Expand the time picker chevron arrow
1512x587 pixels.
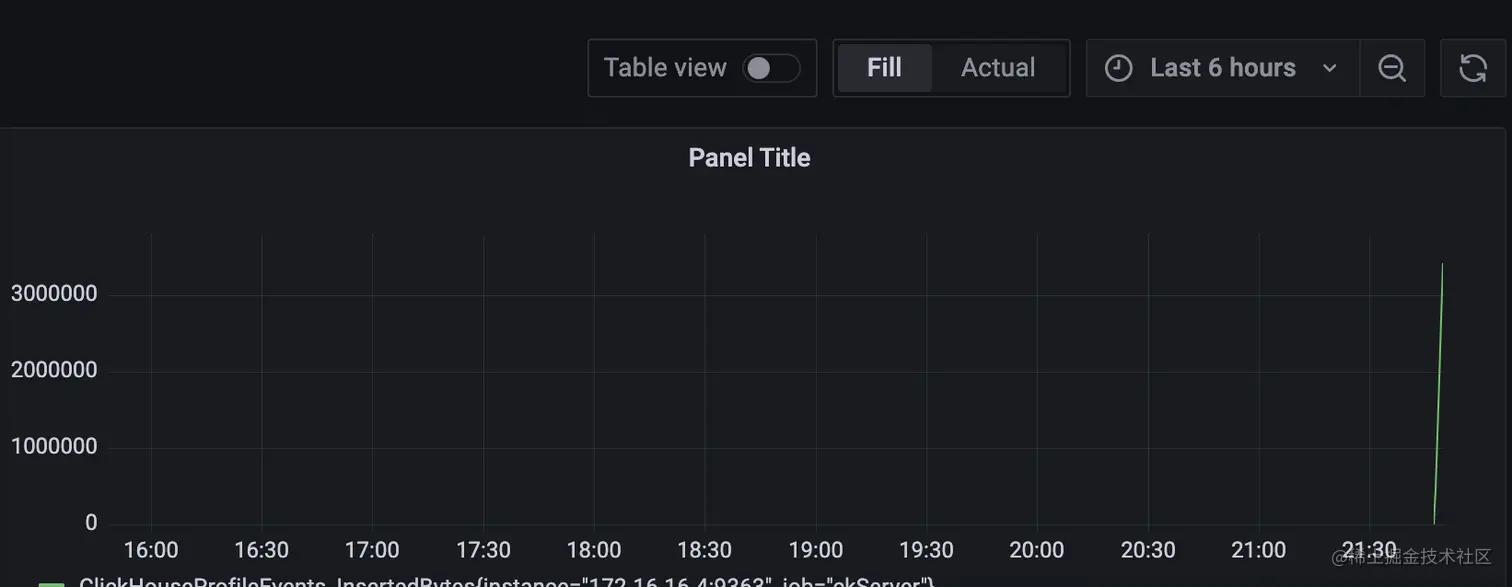(x=1329, y=68)
